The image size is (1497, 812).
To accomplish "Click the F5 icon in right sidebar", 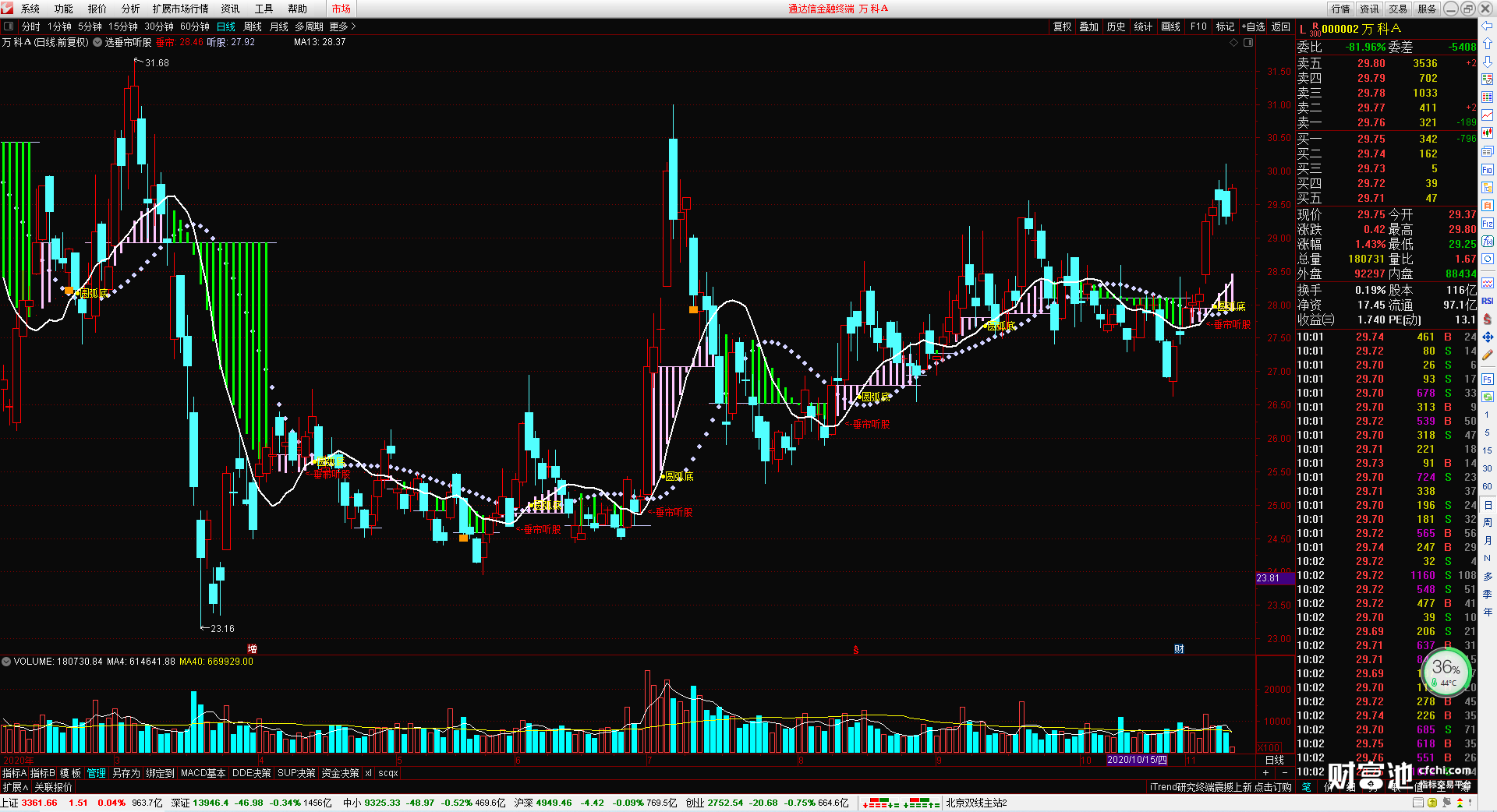I will tap(1487, 380).
